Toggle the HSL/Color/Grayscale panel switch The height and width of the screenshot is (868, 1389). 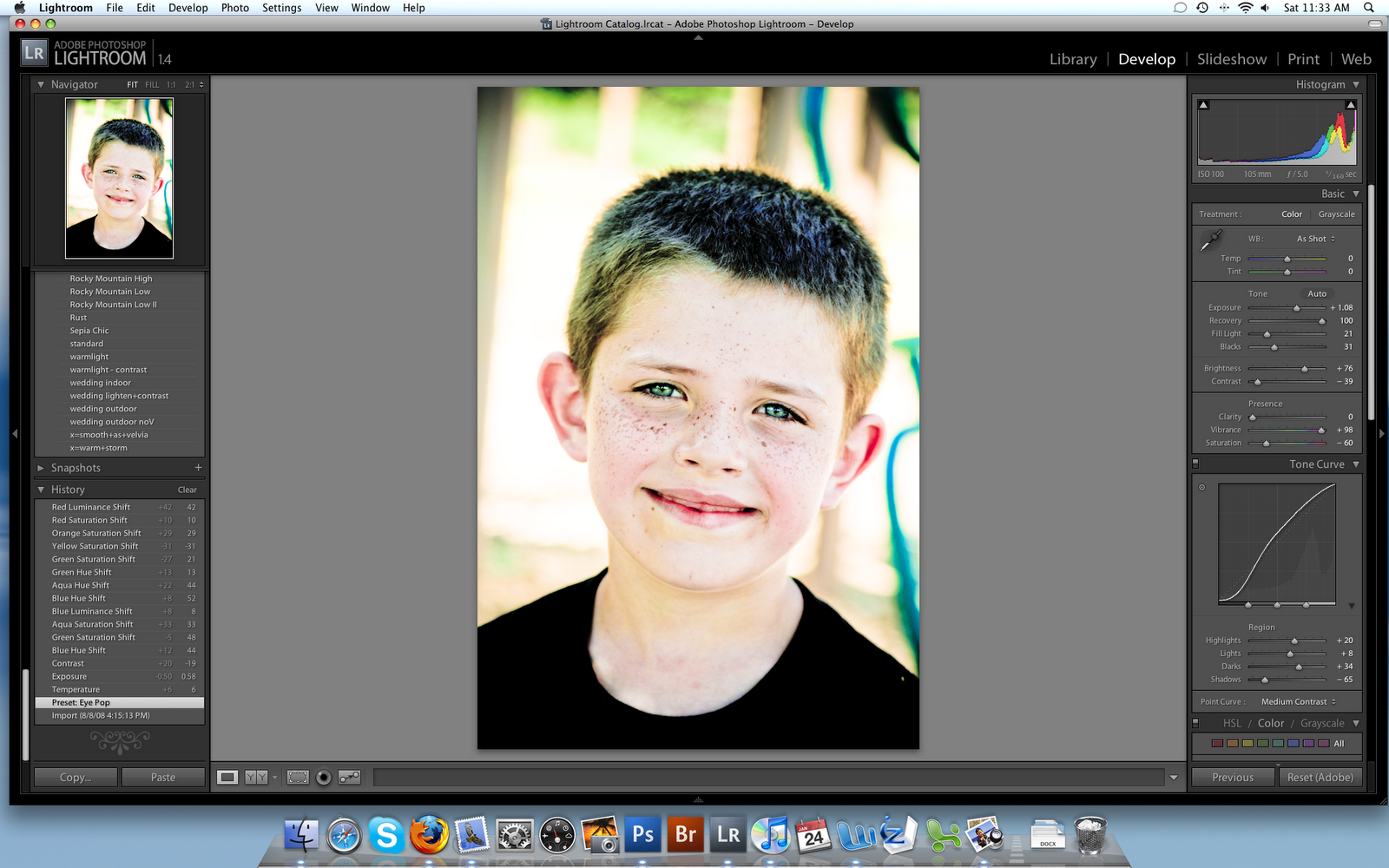[1195, 722]
